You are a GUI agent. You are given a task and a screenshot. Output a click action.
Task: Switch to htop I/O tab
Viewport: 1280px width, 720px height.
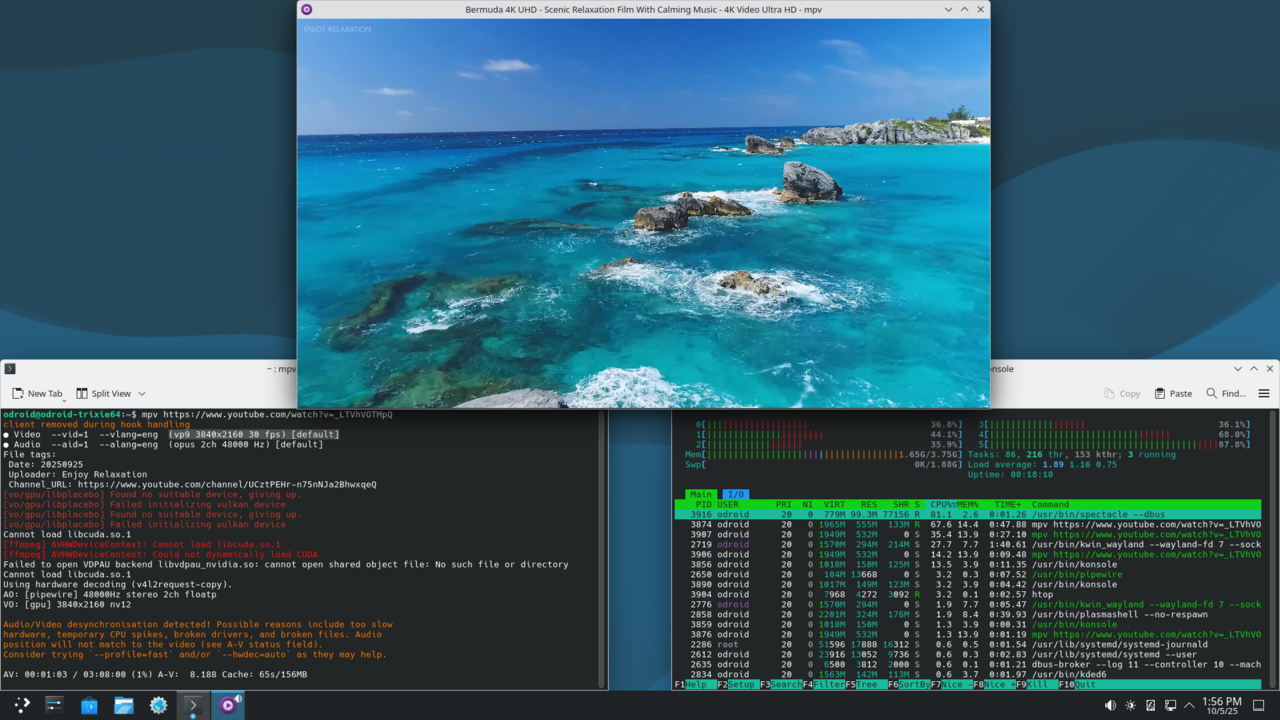[x=735, y=494]
